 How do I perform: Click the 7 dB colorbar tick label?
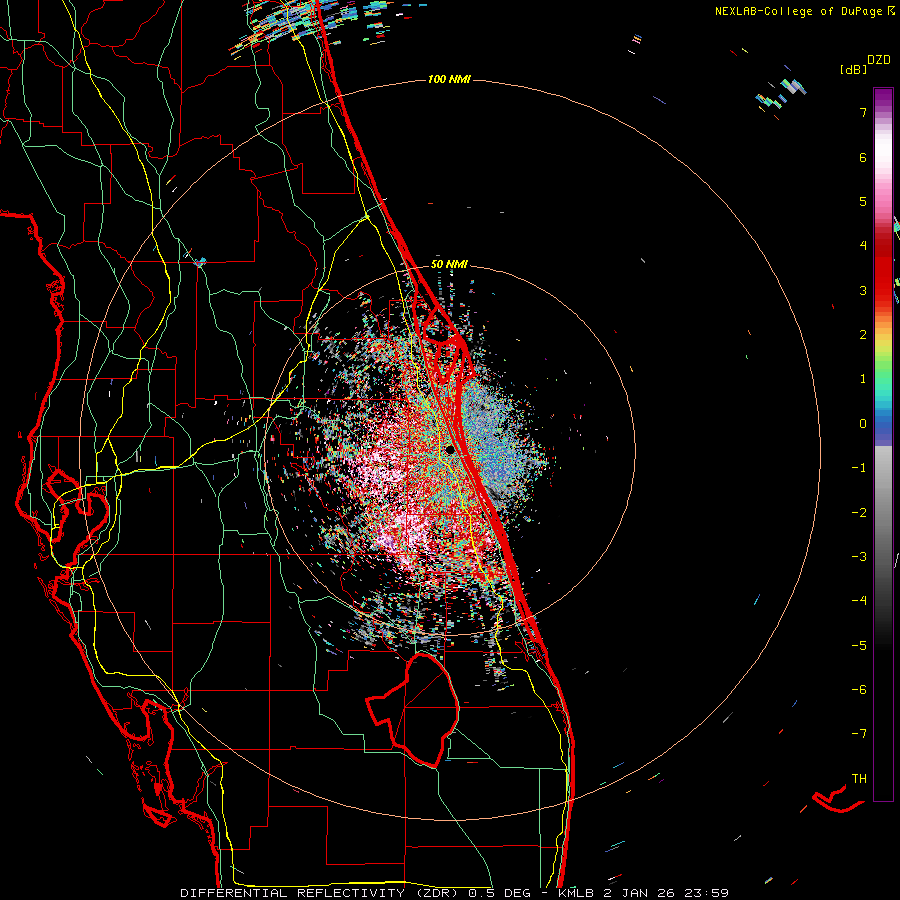click(863, 112)
